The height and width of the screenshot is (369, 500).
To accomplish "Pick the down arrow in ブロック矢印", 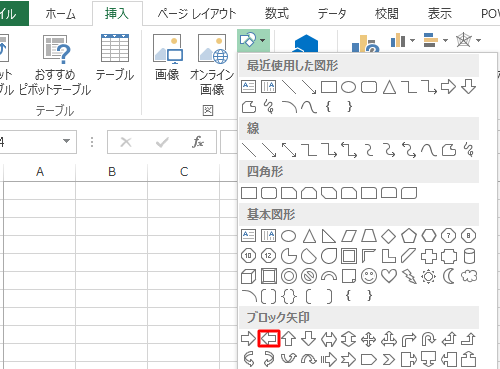I will [309, 339].
